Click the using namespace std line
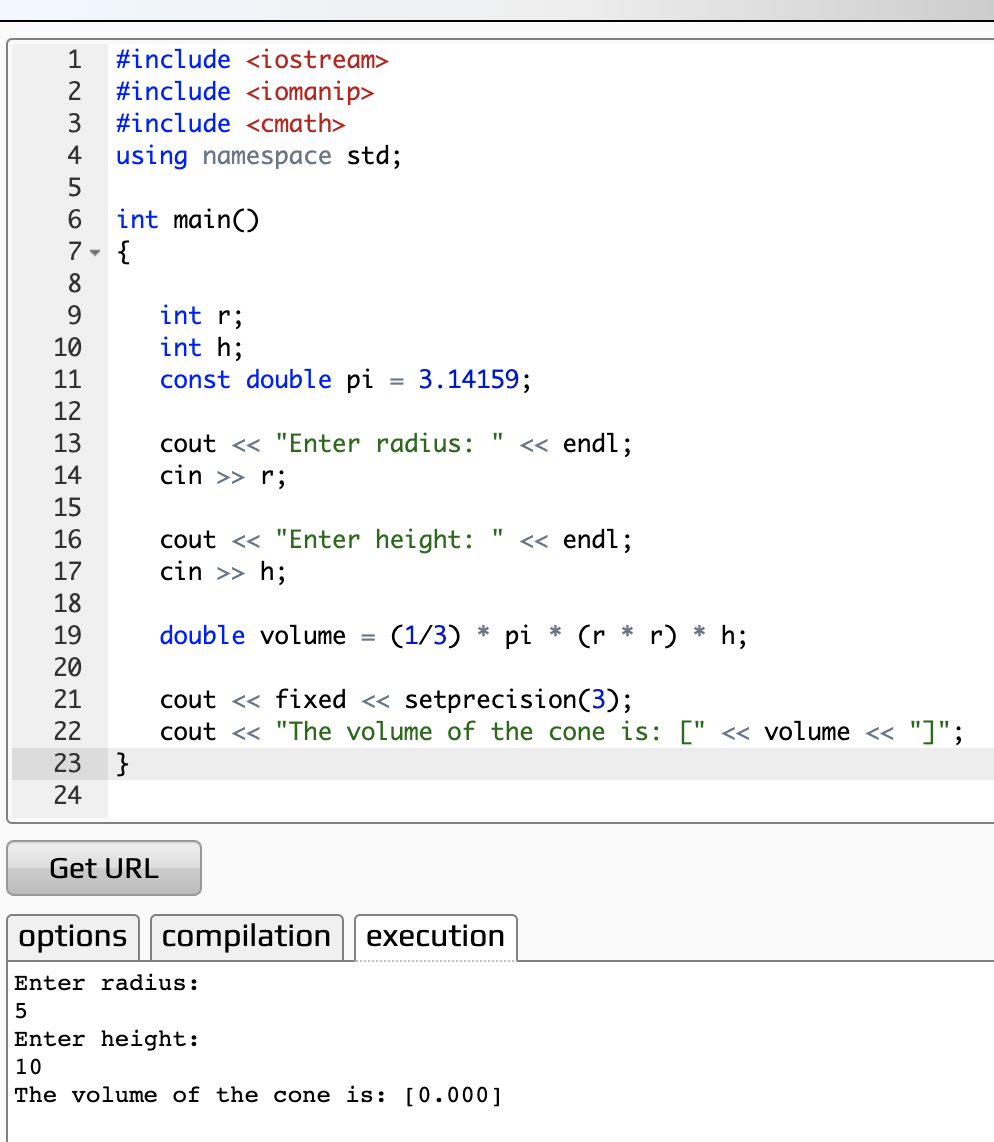This screenshot has width=994, height=1142. pyautogui.click(x=258, y=155)
